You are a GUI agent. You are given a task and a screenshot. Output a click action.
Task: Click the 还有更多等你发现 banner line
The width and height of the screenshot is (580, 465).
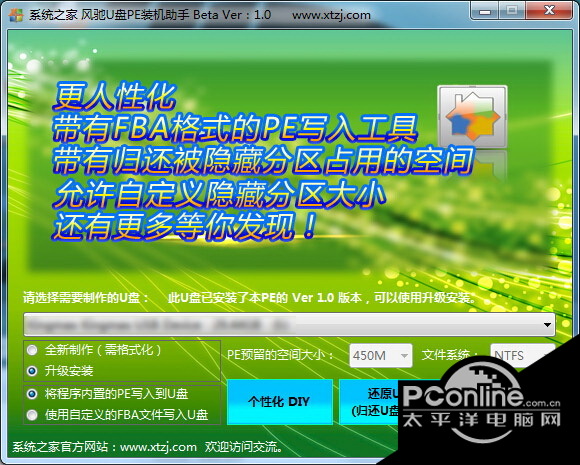[183, 226]
